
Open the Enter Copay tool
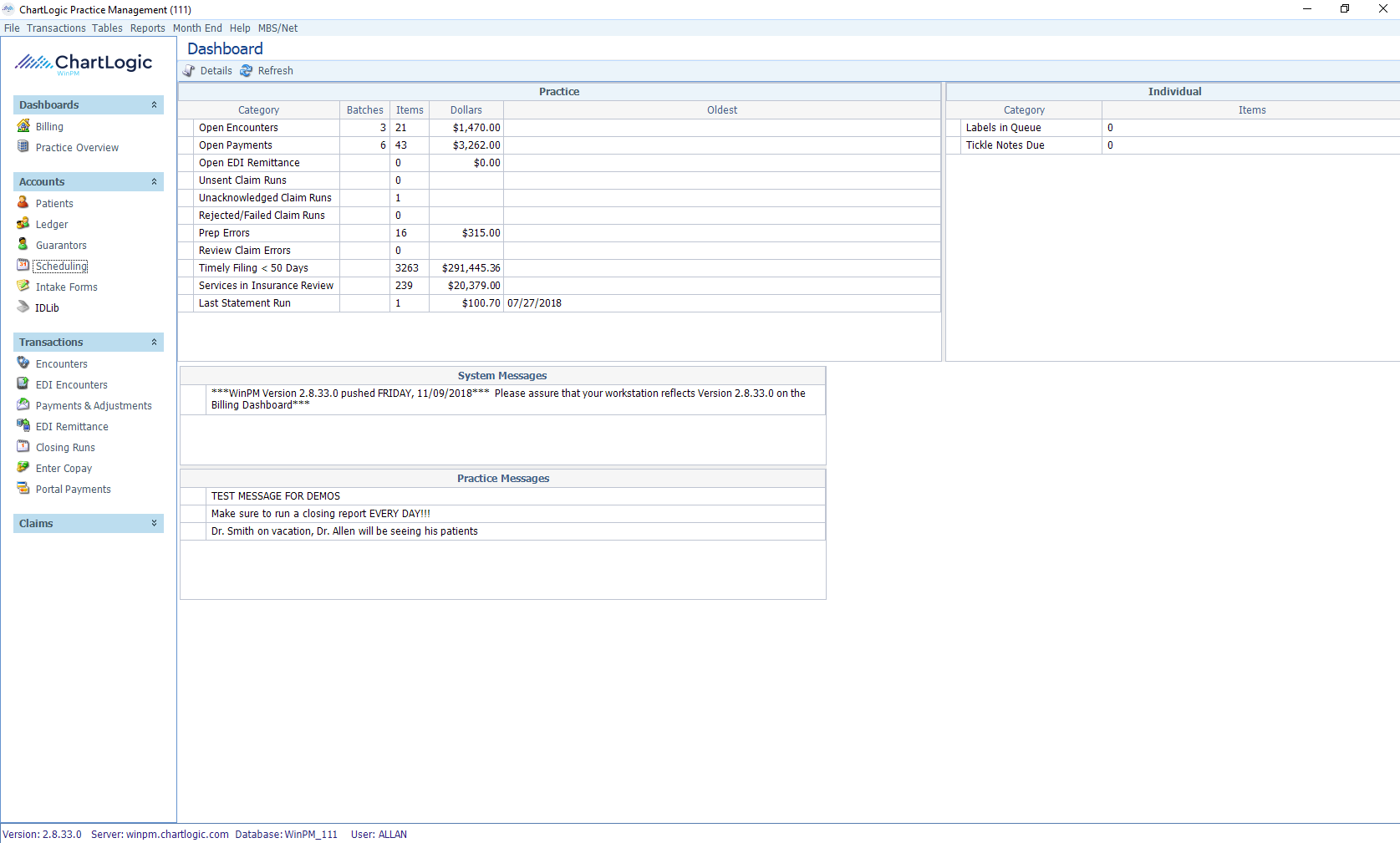[x=64, y=468]
